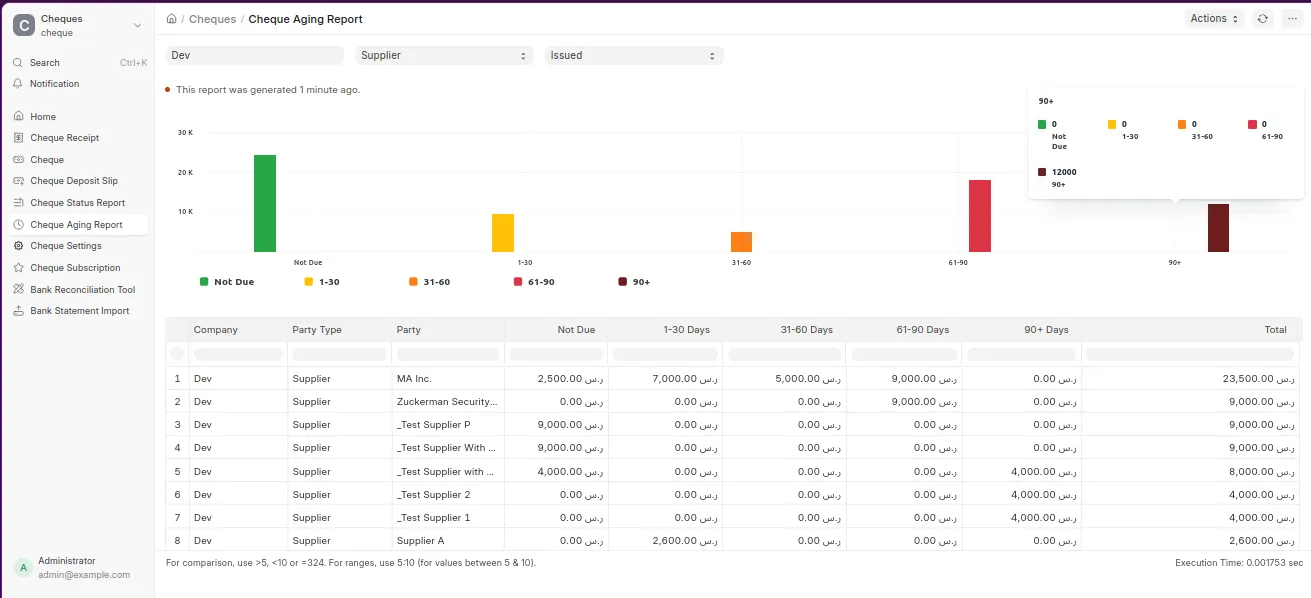The image size is (1311, 598).
Task: Open the Supplier party type dropdown
Action: (444, 56)
